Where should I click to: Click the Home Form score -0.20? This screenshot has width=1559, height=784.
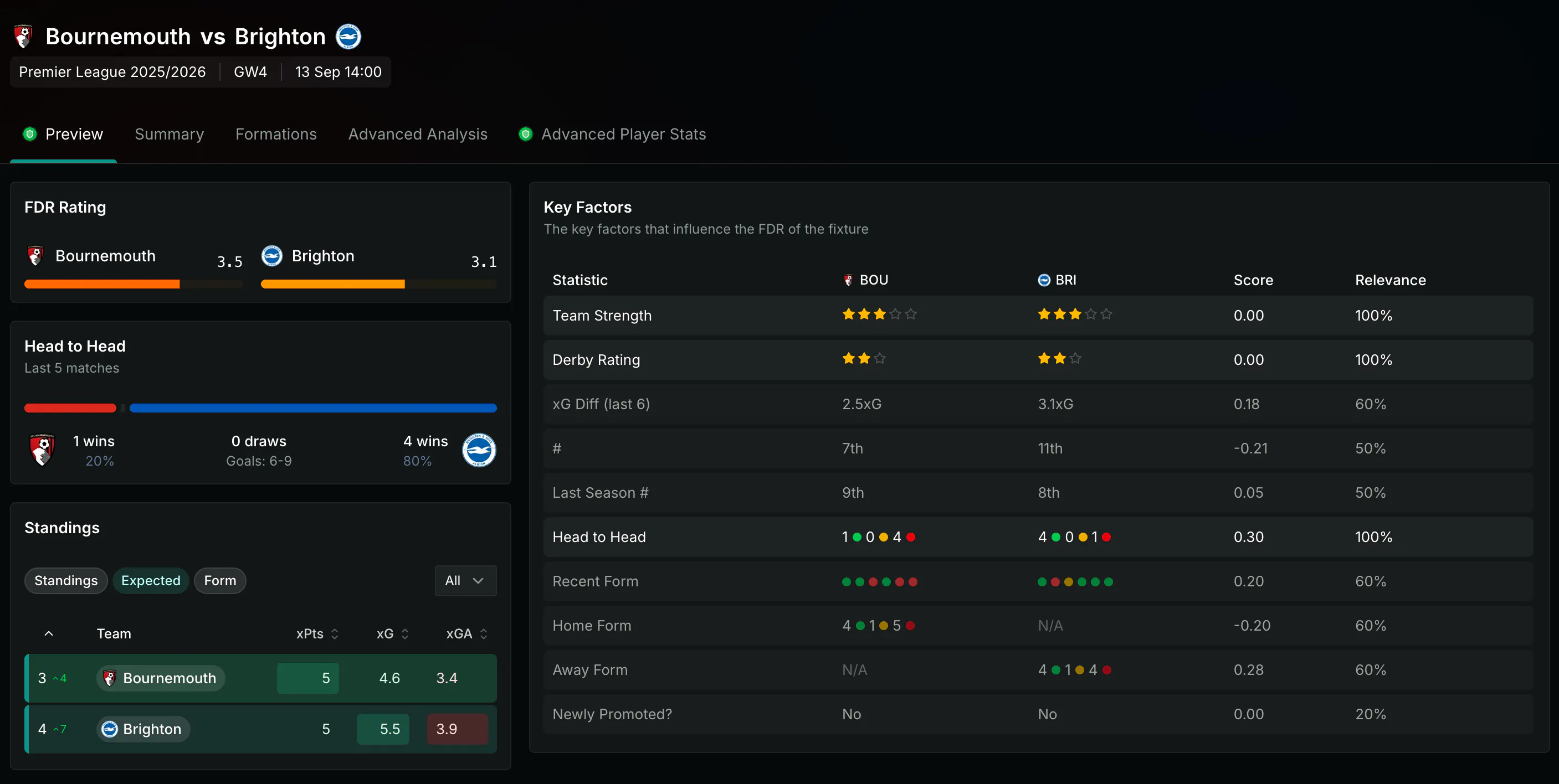point(1252,626)
